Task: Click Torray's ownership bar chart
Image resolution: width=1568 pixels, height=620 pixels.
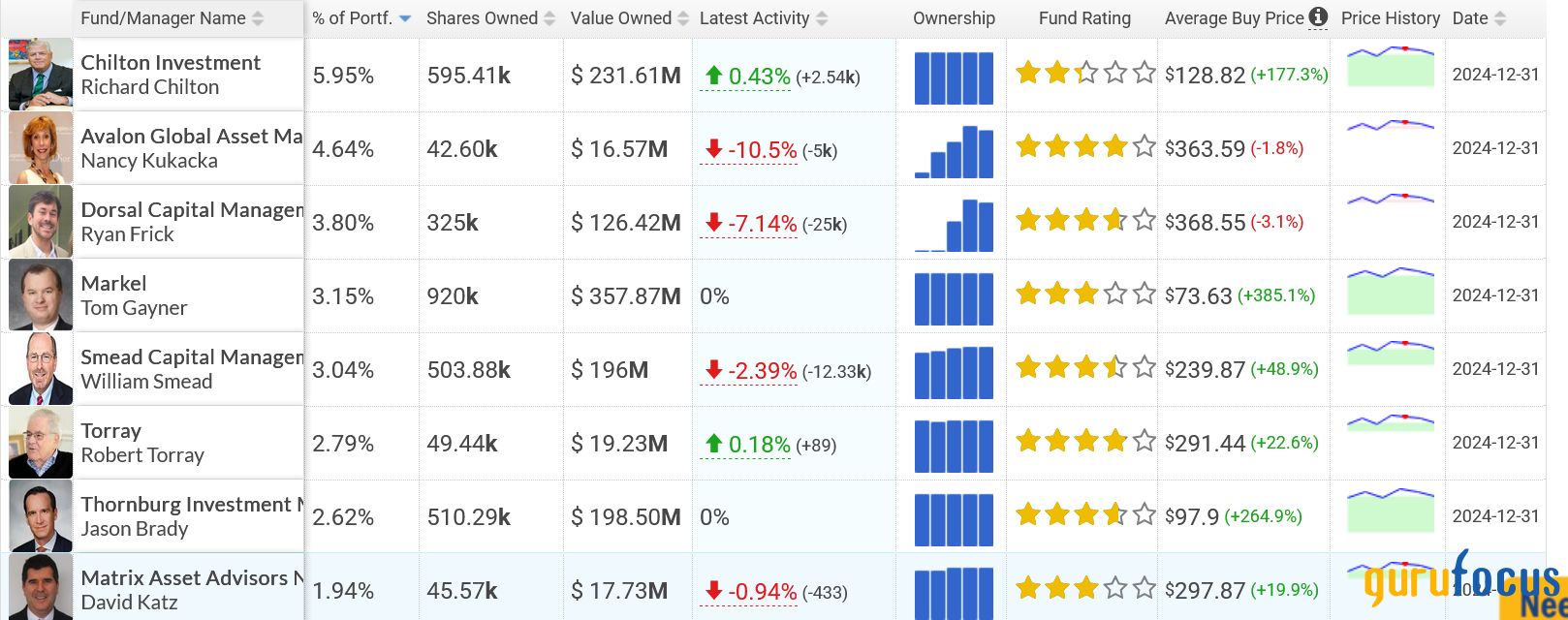Action: coord(954,446)
